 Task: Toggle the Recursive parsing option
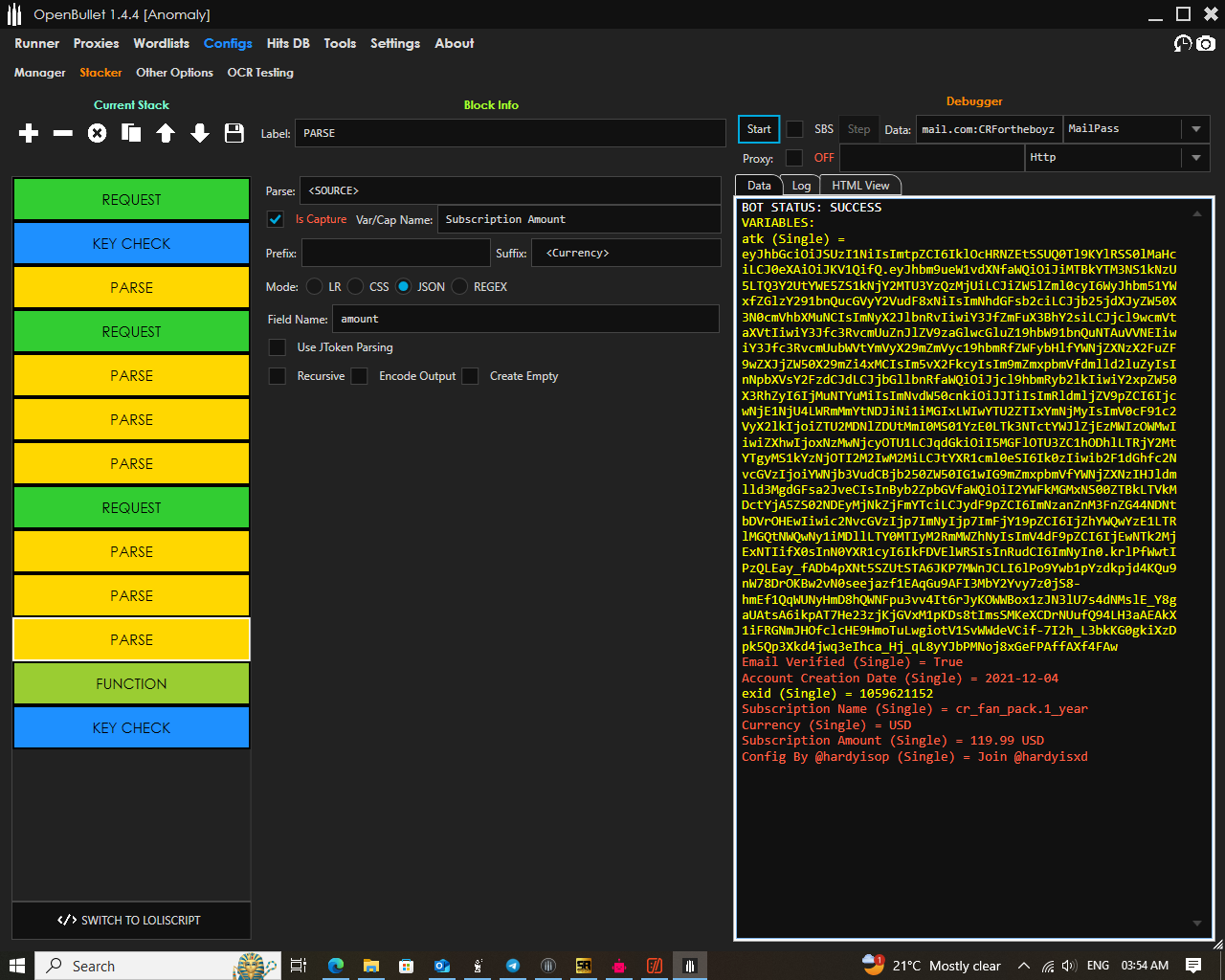278,375
